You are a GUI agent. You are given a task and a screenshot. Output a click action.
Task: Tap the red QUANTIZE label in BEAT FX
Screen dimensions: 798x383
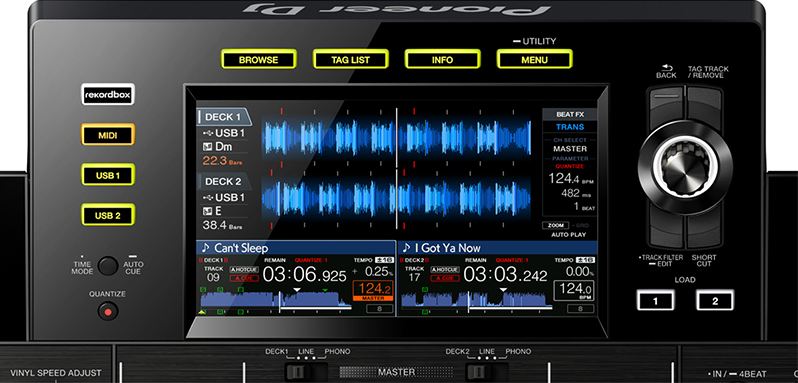pos(569,166)
